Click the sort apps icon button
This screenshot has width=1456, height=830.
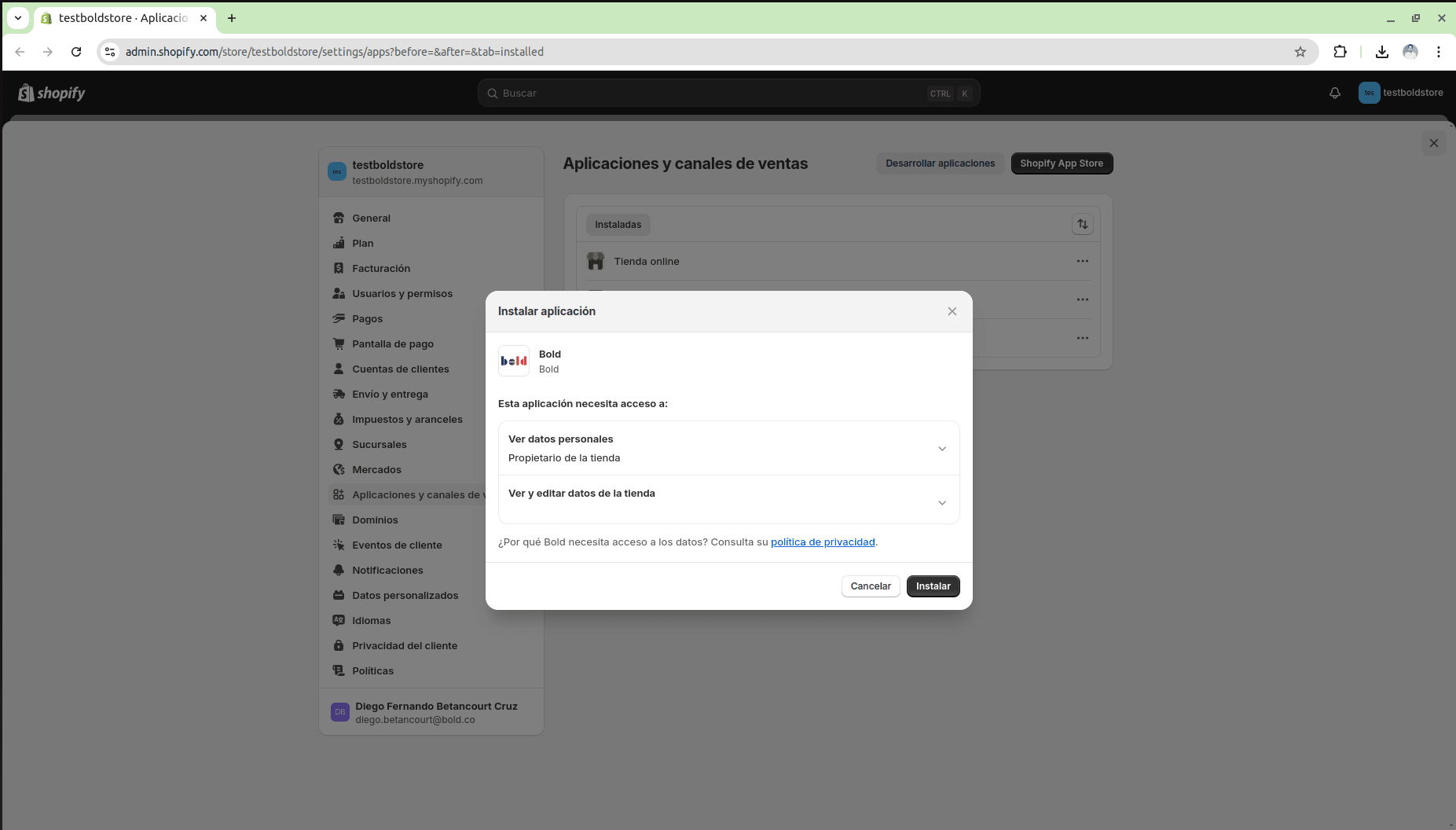click(1082, 225)
